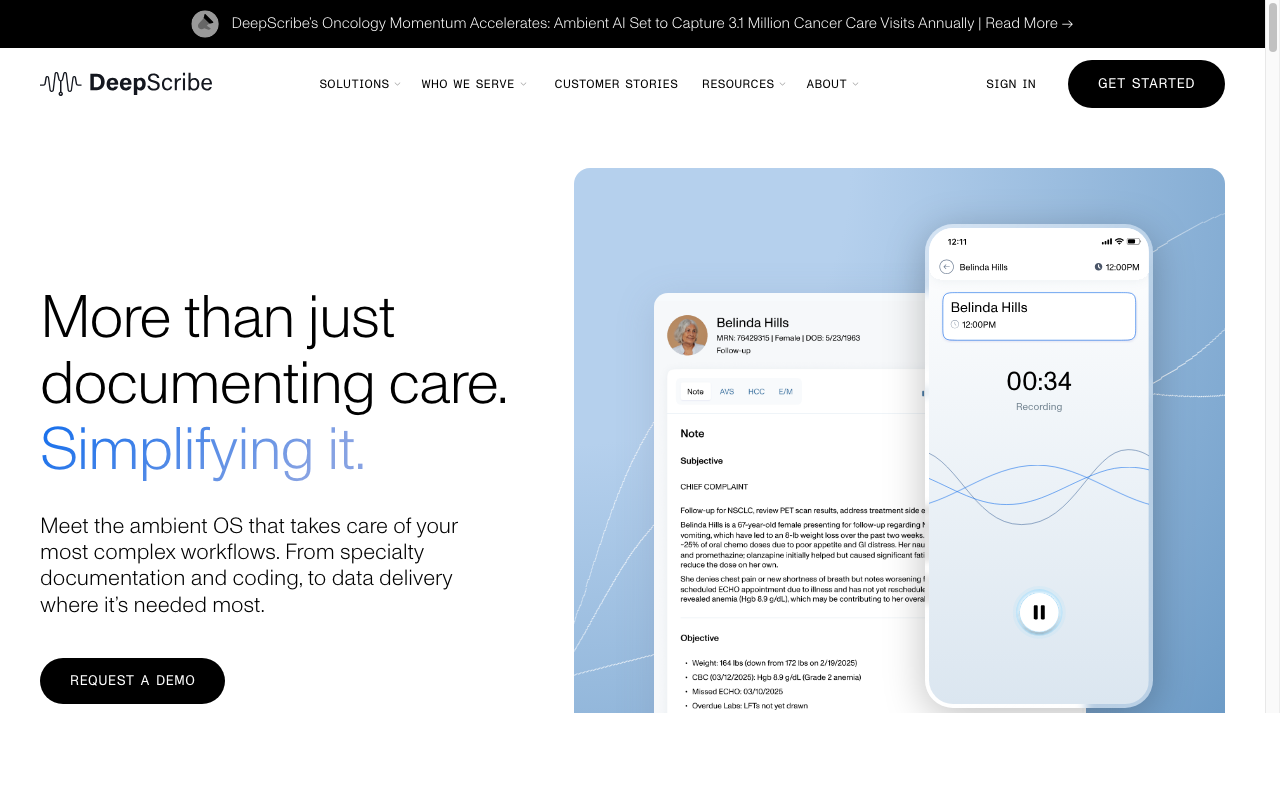Click the clock icon next to 12:00PM in the phone header
This screenshot has height=800, width=1280.
(1098, 267)
